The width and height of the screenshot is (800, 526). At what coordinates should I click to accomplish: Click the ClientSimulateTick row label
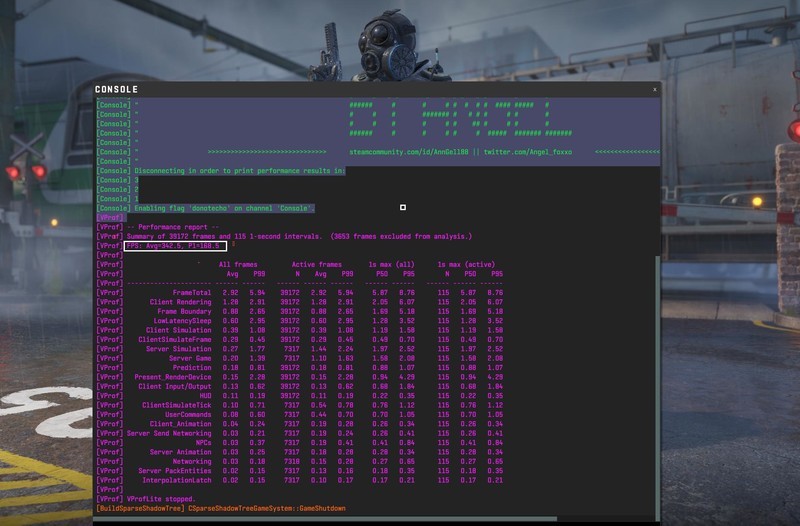click(x=177, y=405)
